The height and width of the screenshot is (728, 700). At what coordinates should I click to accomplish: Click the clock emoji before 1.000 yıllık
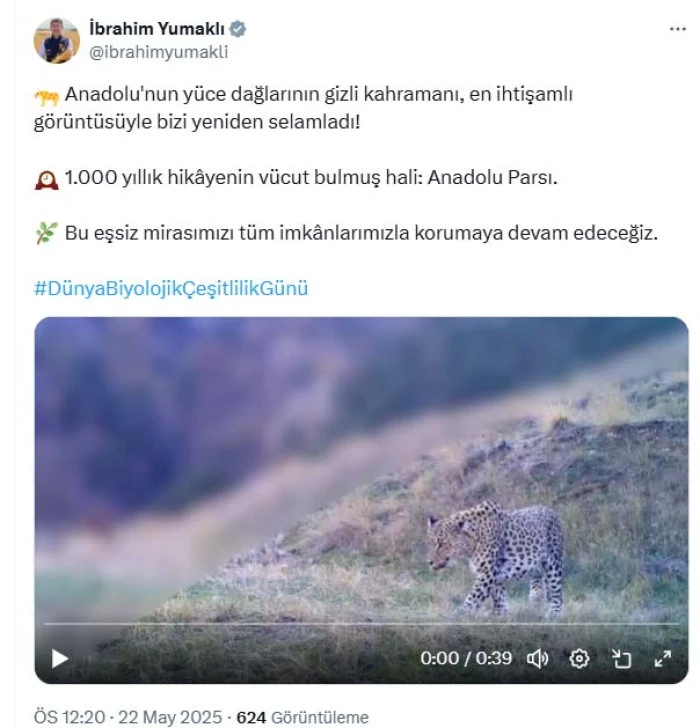click(x=47, y=180)
